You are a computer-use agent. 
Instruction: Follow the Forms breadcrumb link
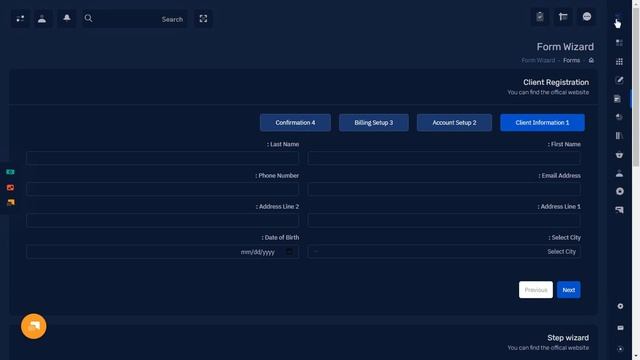point(571,60)
